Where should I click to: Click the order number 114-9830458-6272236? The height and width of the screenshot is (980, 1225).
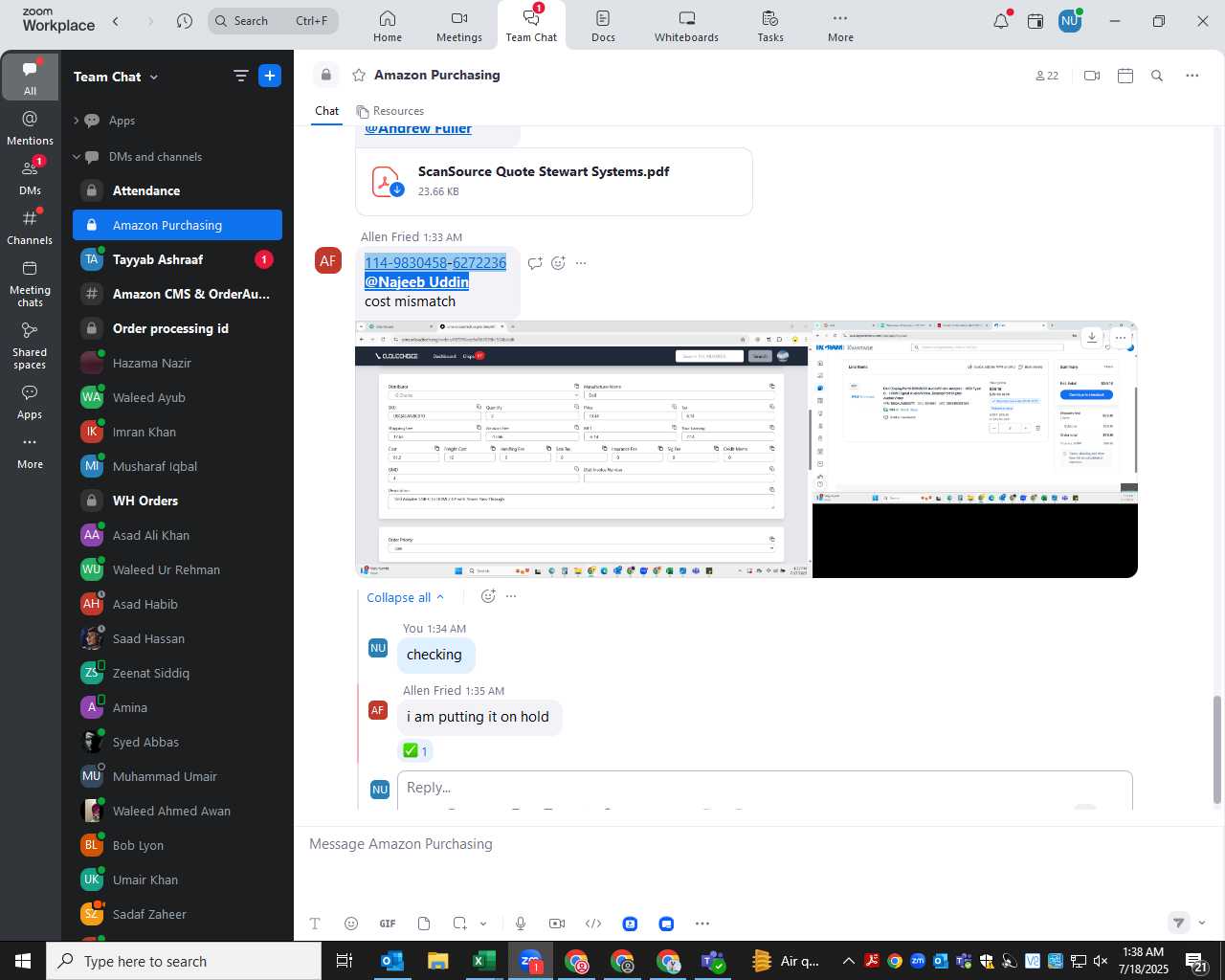tap(435, 262)
